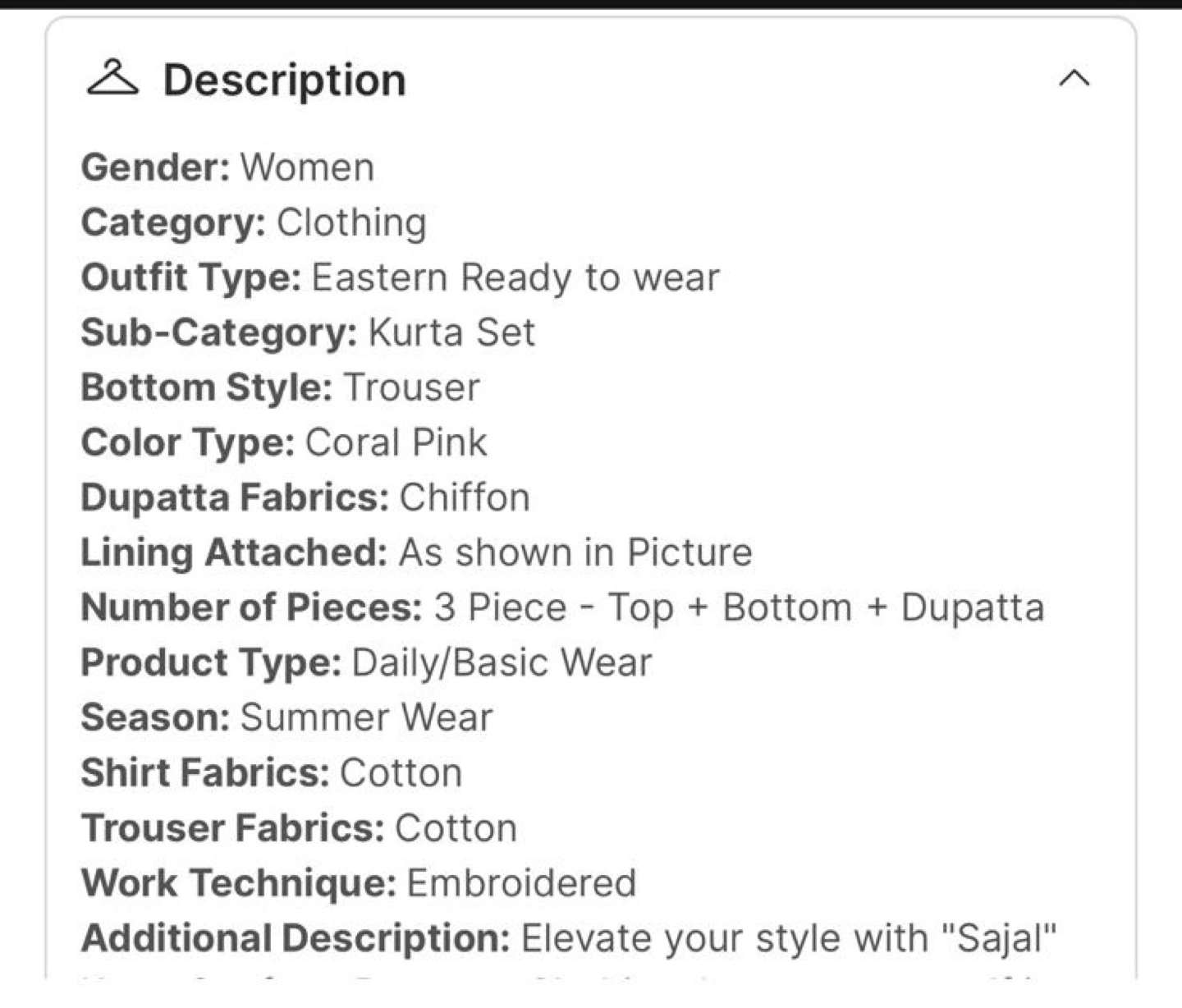
Task: Select the Shirt Fabrics: Cotton line
Action: tap(272, 773)
